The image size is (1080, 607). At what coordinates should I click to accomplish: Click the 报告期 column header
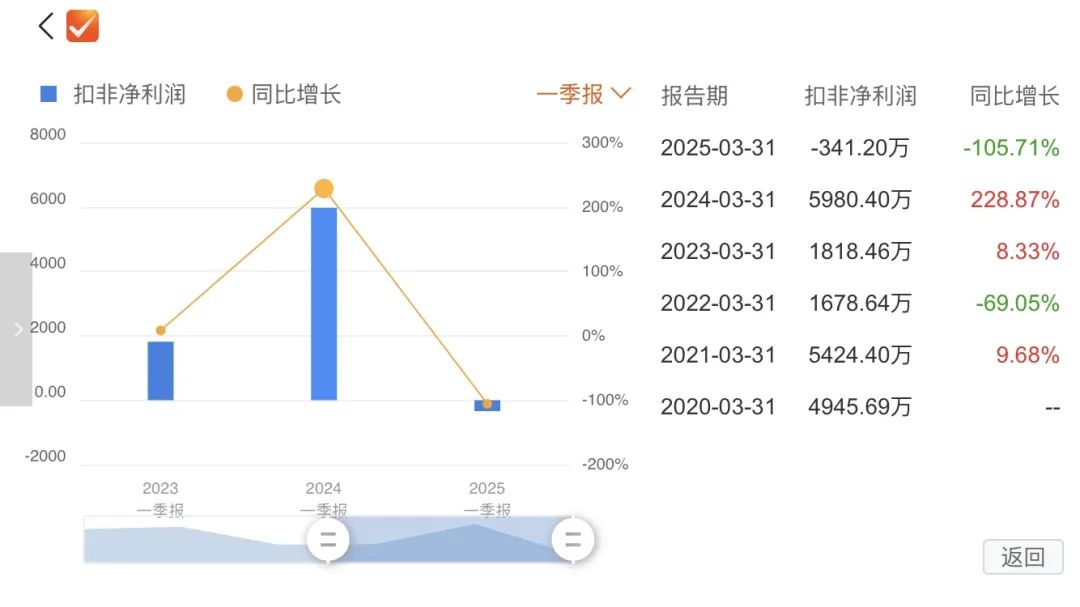[694, 96]
